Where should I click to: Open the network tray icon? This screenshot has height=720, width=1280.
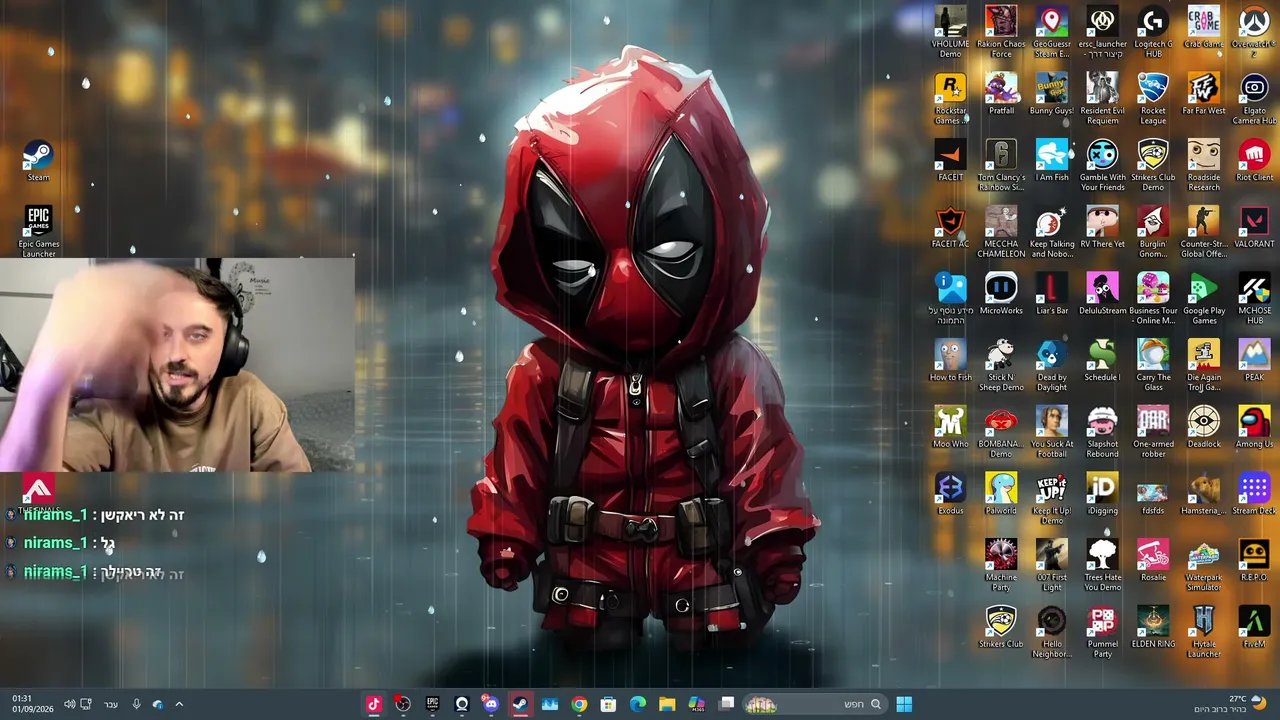coord(86,704)
